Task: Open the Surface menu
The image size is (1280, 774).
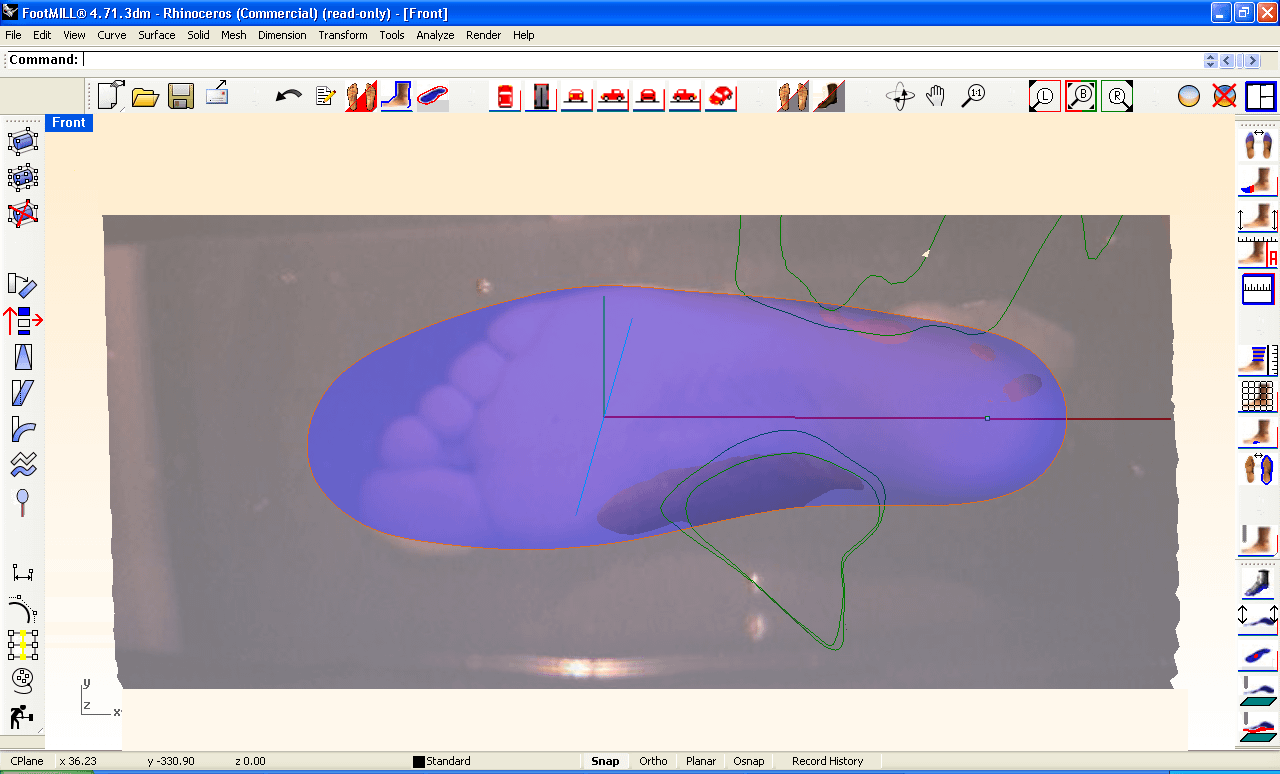Action: (x=157, y=35)
